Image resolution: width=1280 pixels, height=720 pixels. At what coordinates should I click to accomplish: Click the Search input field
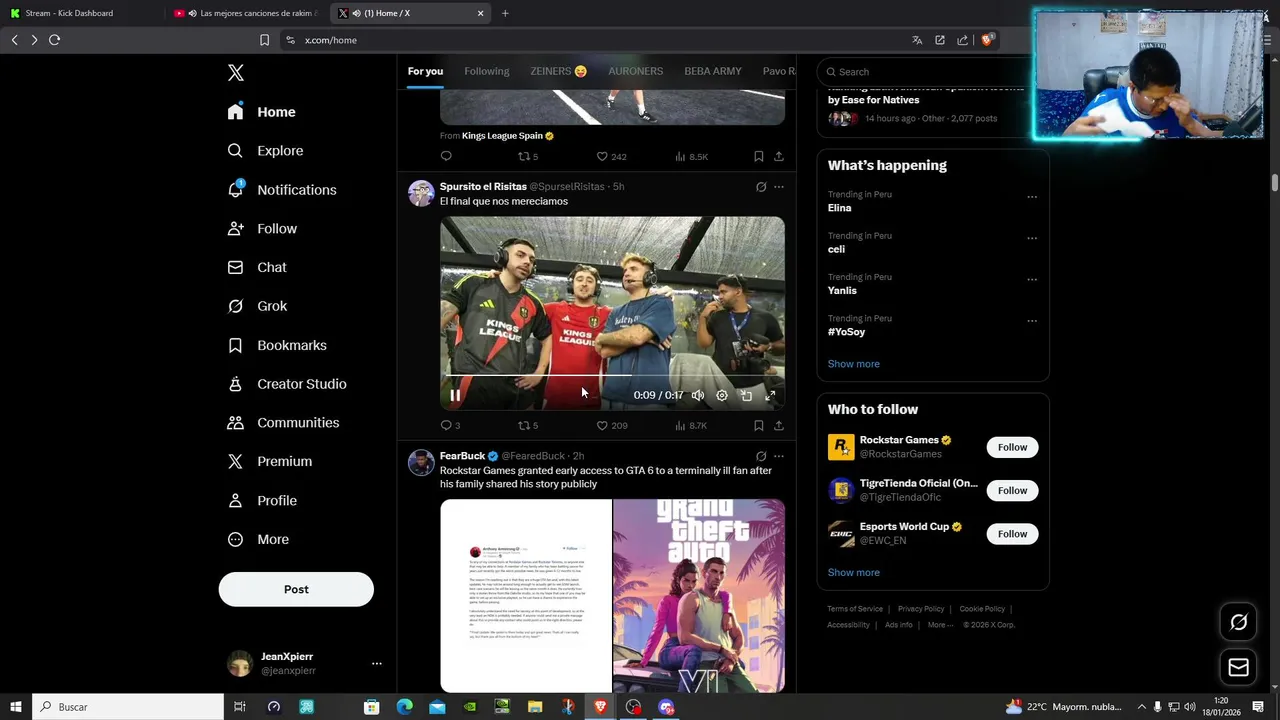point(925,72)
